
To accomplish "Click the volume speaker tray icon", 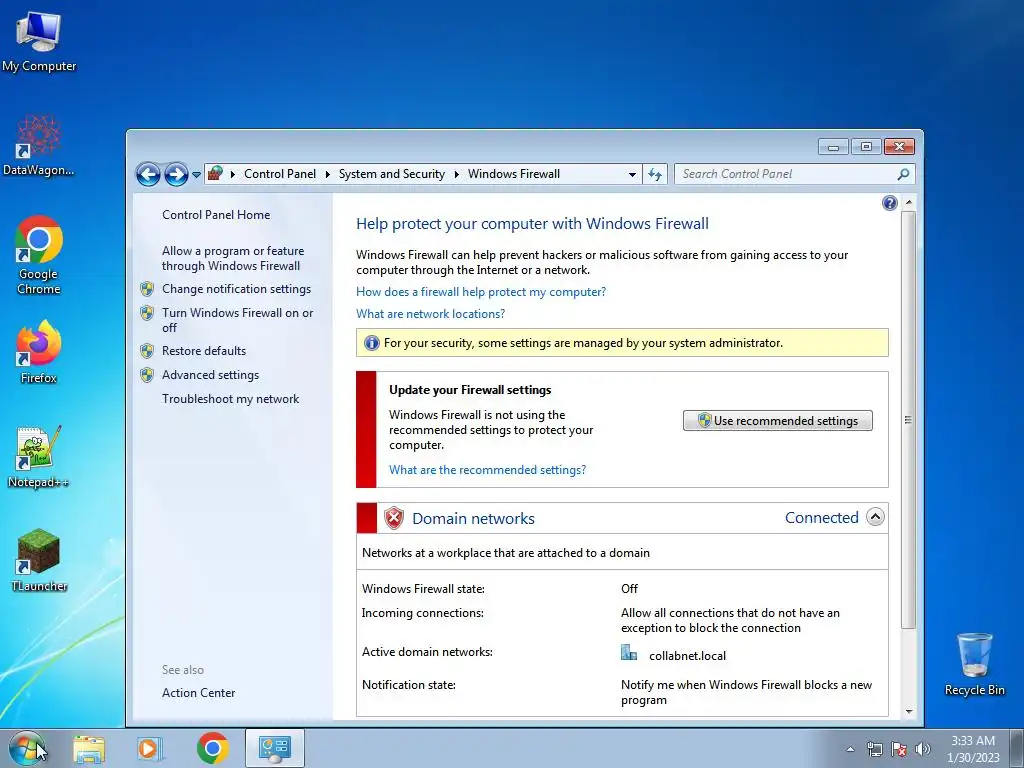I will (923, 749).
